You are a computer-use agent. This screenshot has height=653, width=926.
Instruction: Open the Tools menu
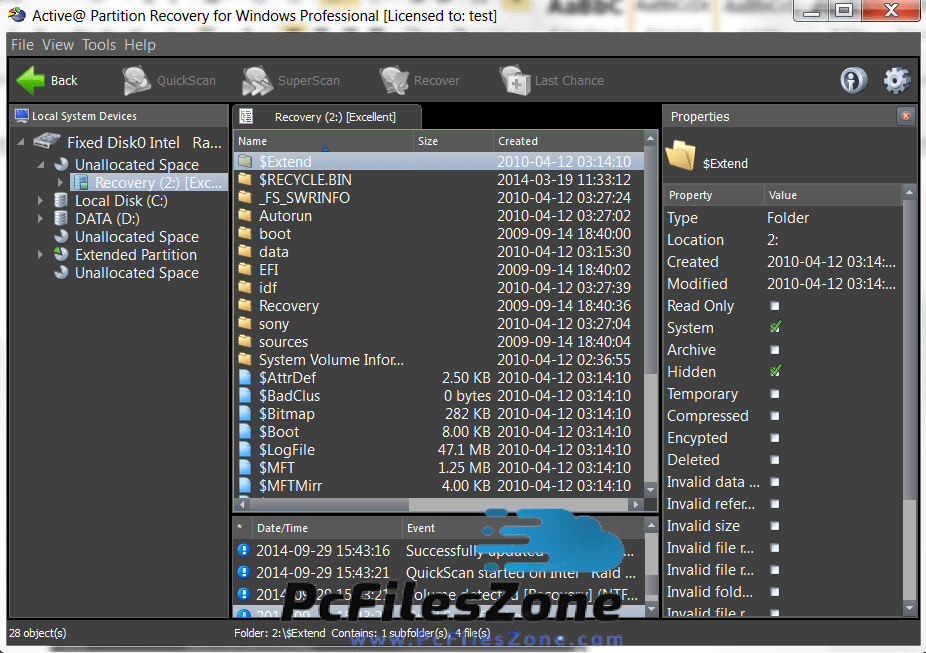pyautogui.click(x=99, y=45)
